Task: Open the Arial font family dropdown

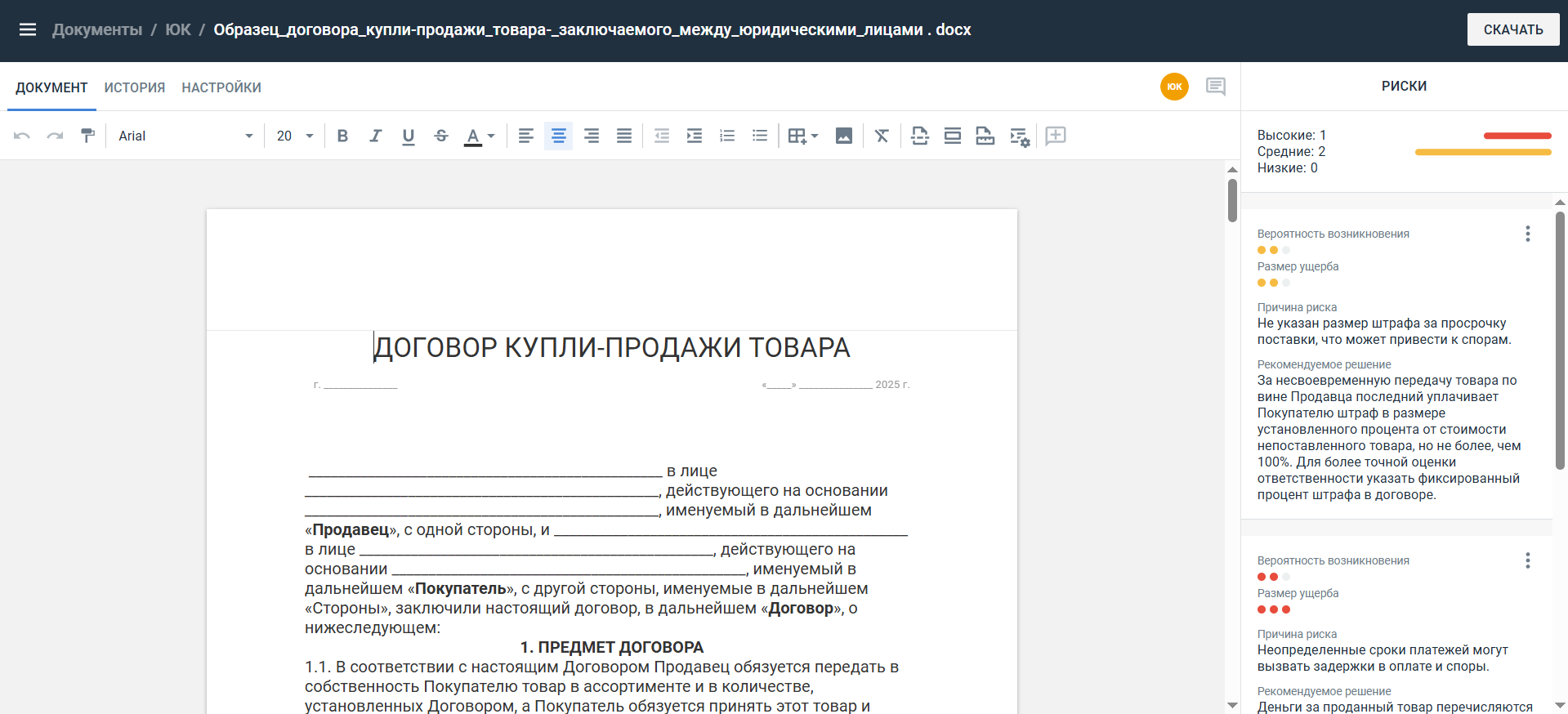Action: click(x=185, y=136)
